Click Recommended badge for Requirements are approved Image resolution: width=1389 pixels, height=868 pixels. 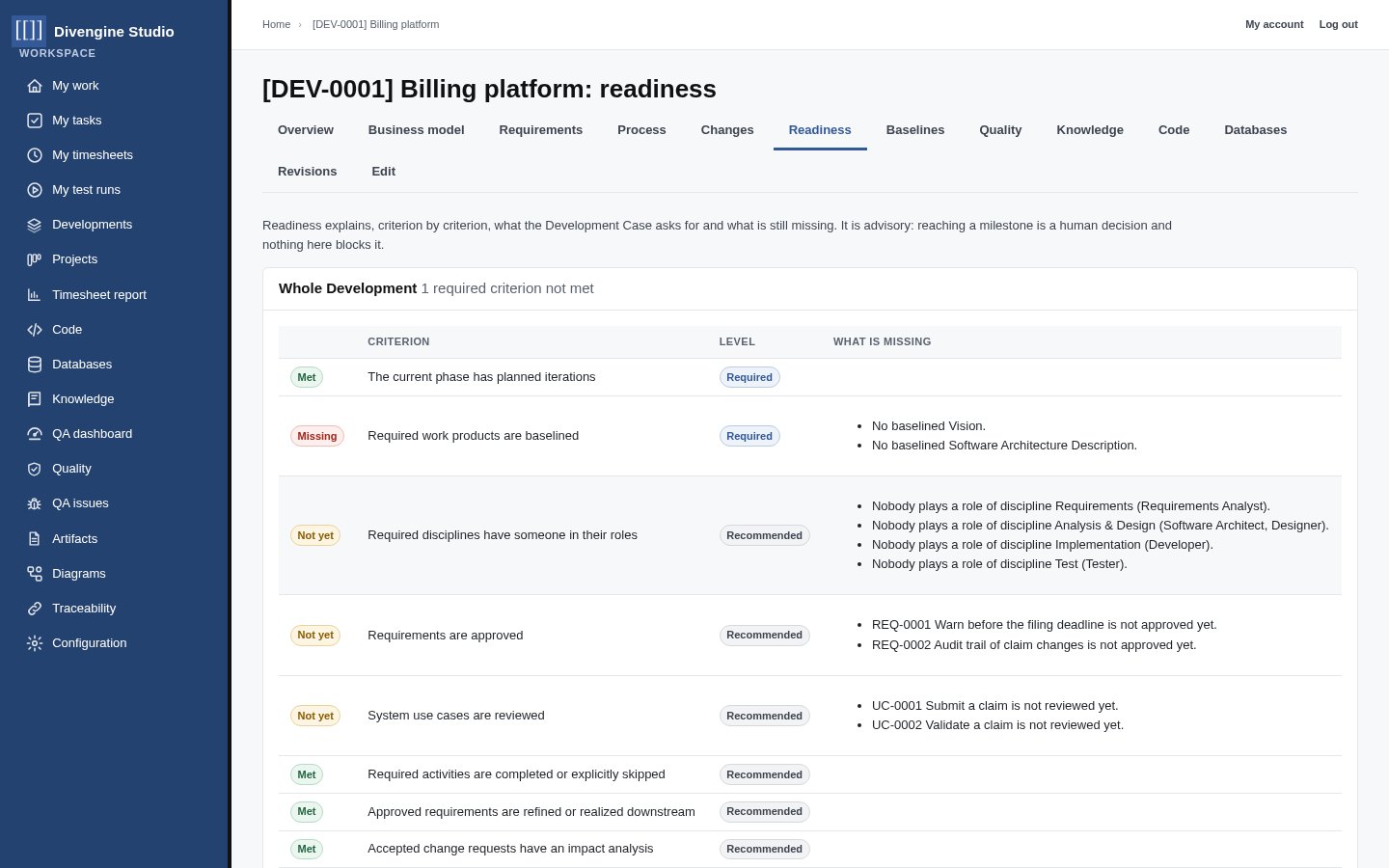(765, 635)
